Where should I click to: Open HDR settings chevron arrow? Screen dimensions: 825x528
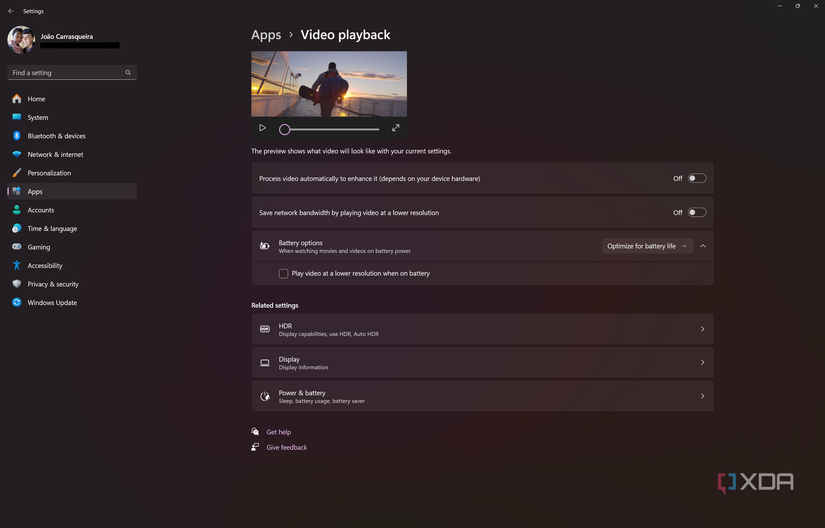(x=702, y=329)
